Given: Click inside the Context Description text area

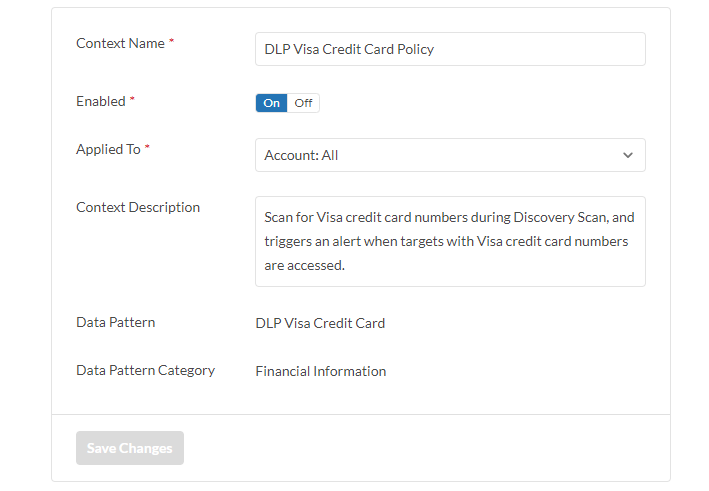Looking at the screenshot, I should (x=450, y=241).
